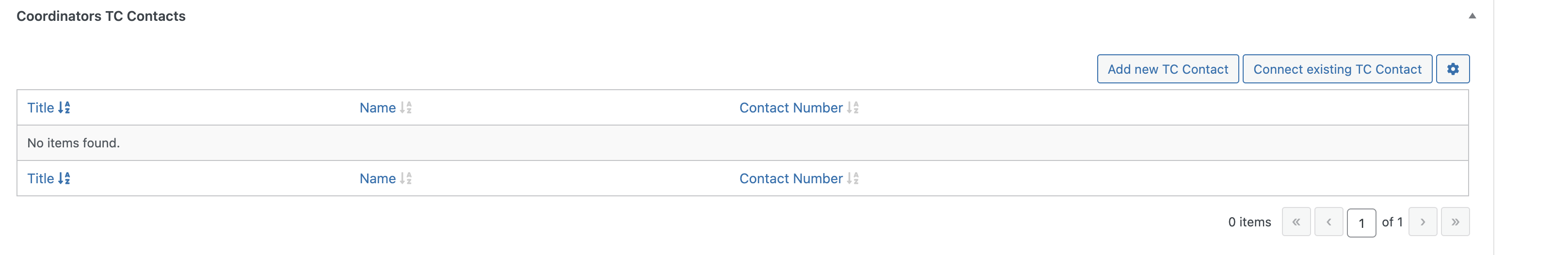Click sort icon beside top Contact Number
This screenshot has height=255, width=1568.
pos(853,108)
